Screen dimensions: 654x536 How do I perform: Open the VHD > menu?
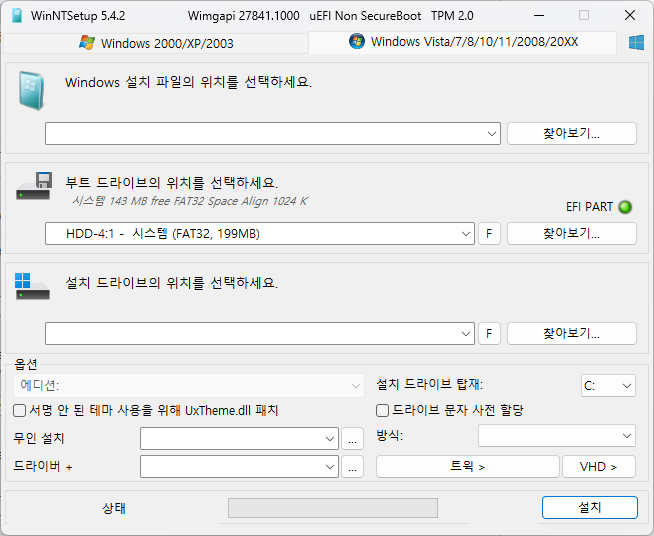pos(599,466)
